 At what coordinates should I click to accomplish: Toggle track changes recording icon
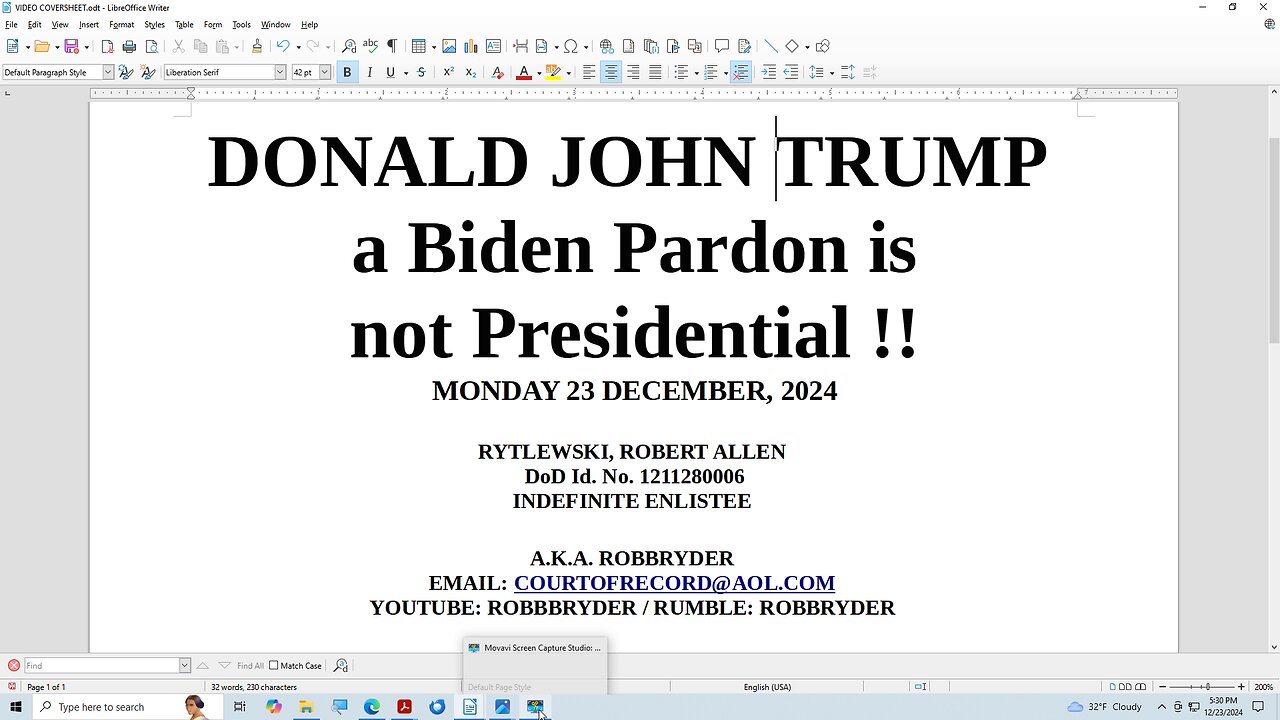pos(744,46)
